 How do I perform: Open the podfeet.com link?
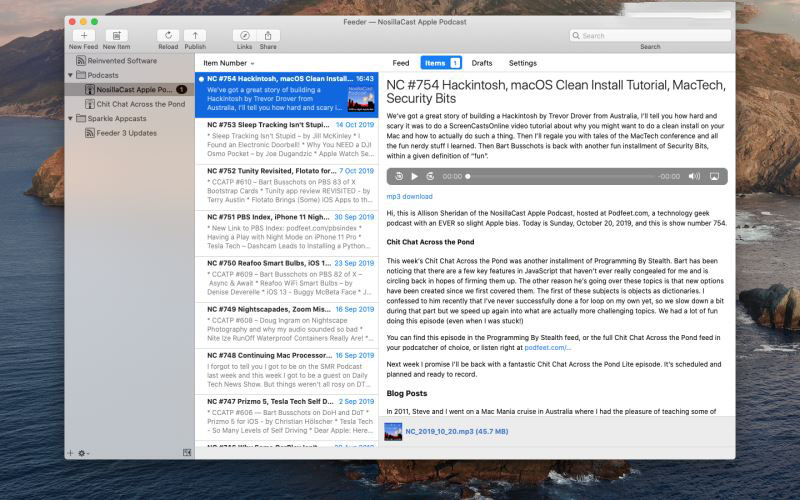547,348
